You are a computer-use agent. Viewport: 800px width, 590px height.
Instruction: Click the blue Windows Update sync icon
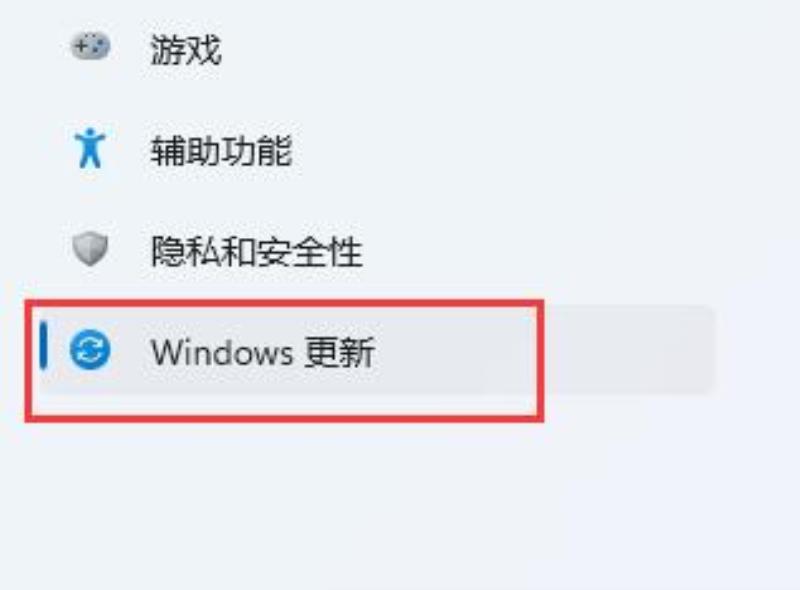click(x=90, y=350)
